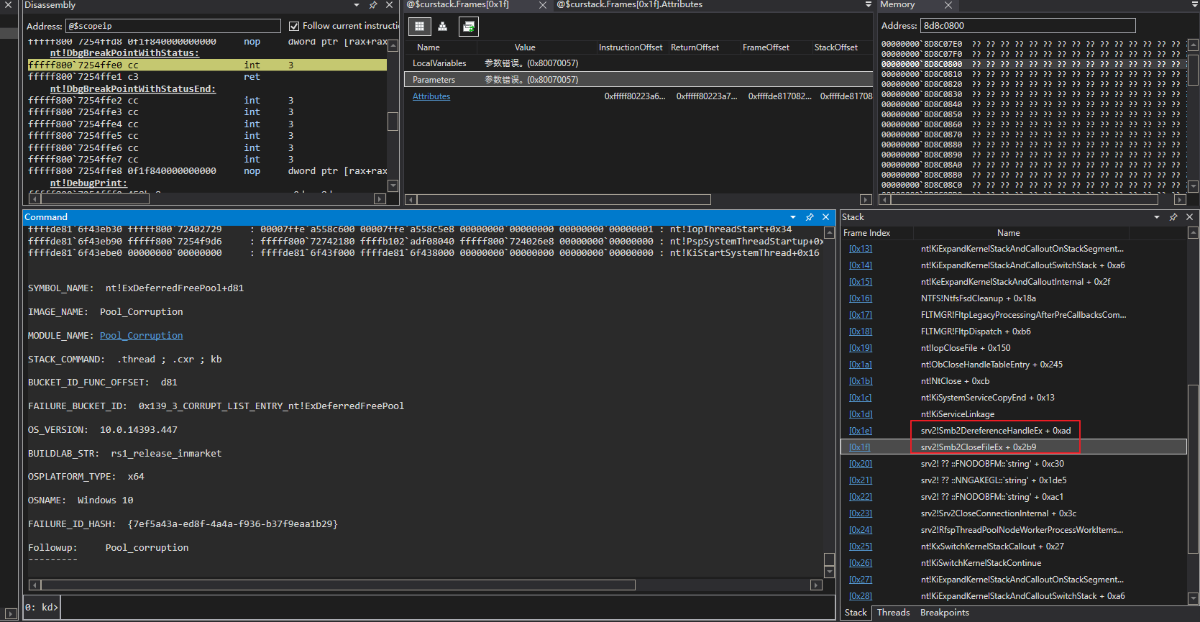Screen dimensions: 1200x622
Task: Click the green export icon in frames toolbar
Action: (x=467, y=26)
